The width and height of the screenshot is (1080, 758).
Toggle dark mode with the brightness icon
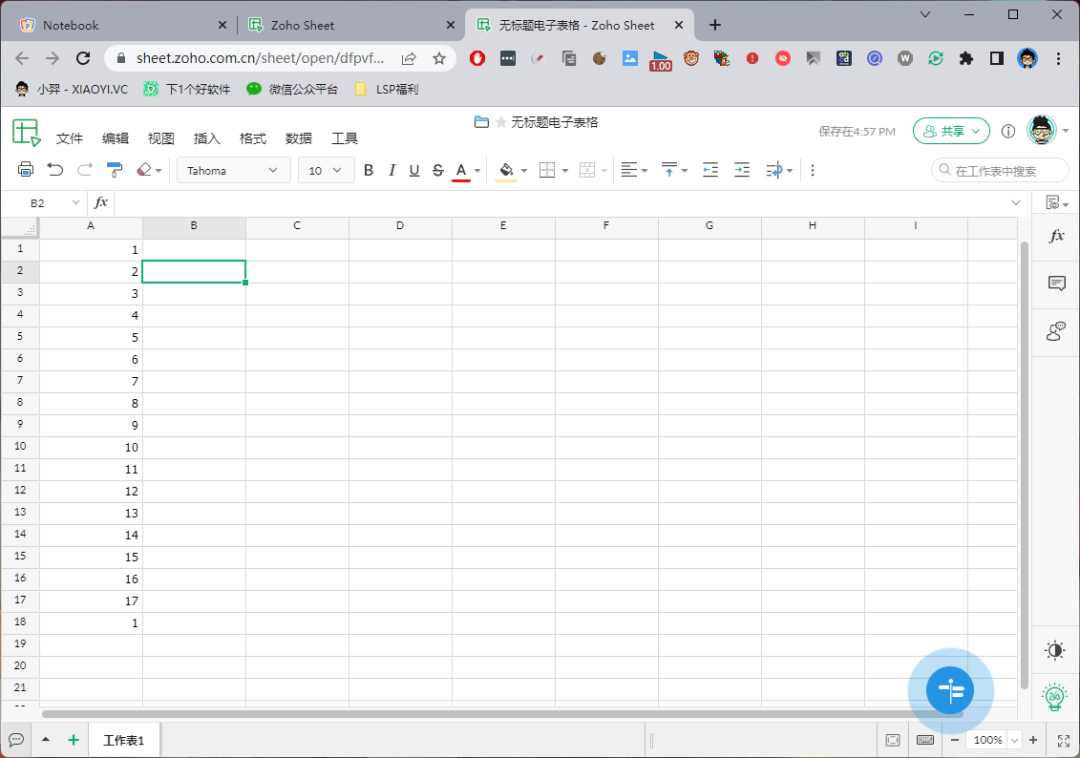[1054, 650]
